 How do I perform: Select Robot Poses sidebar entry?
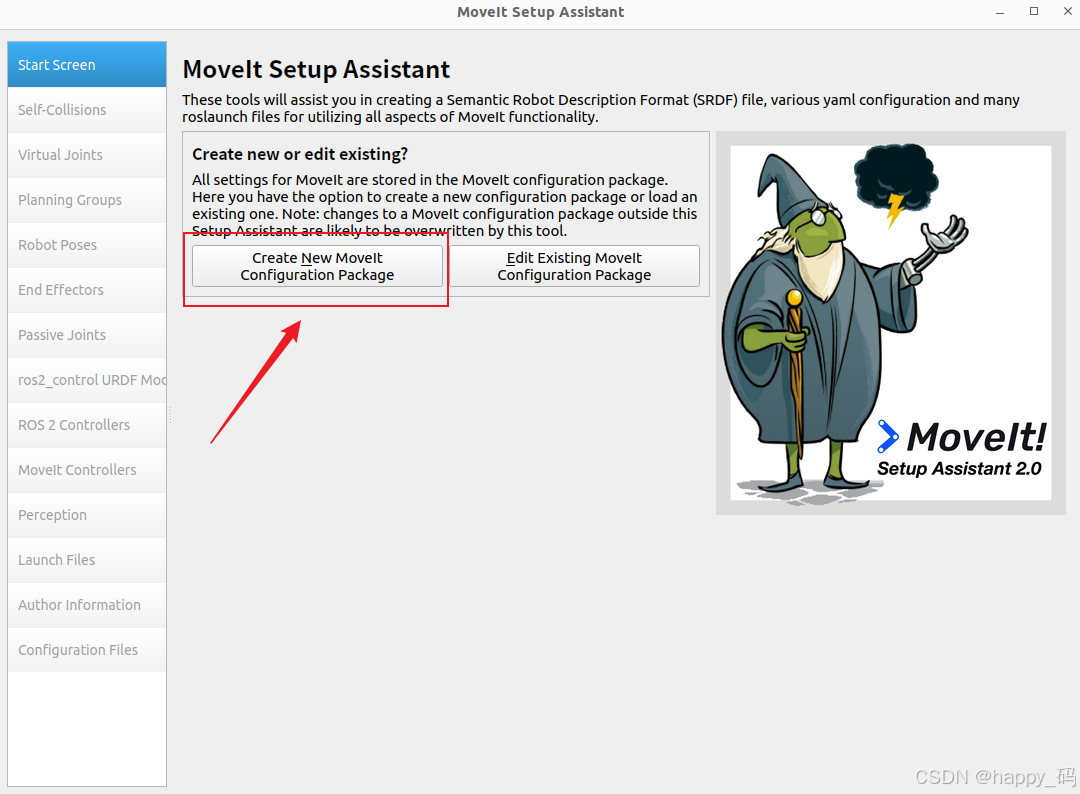click(87, 245)
